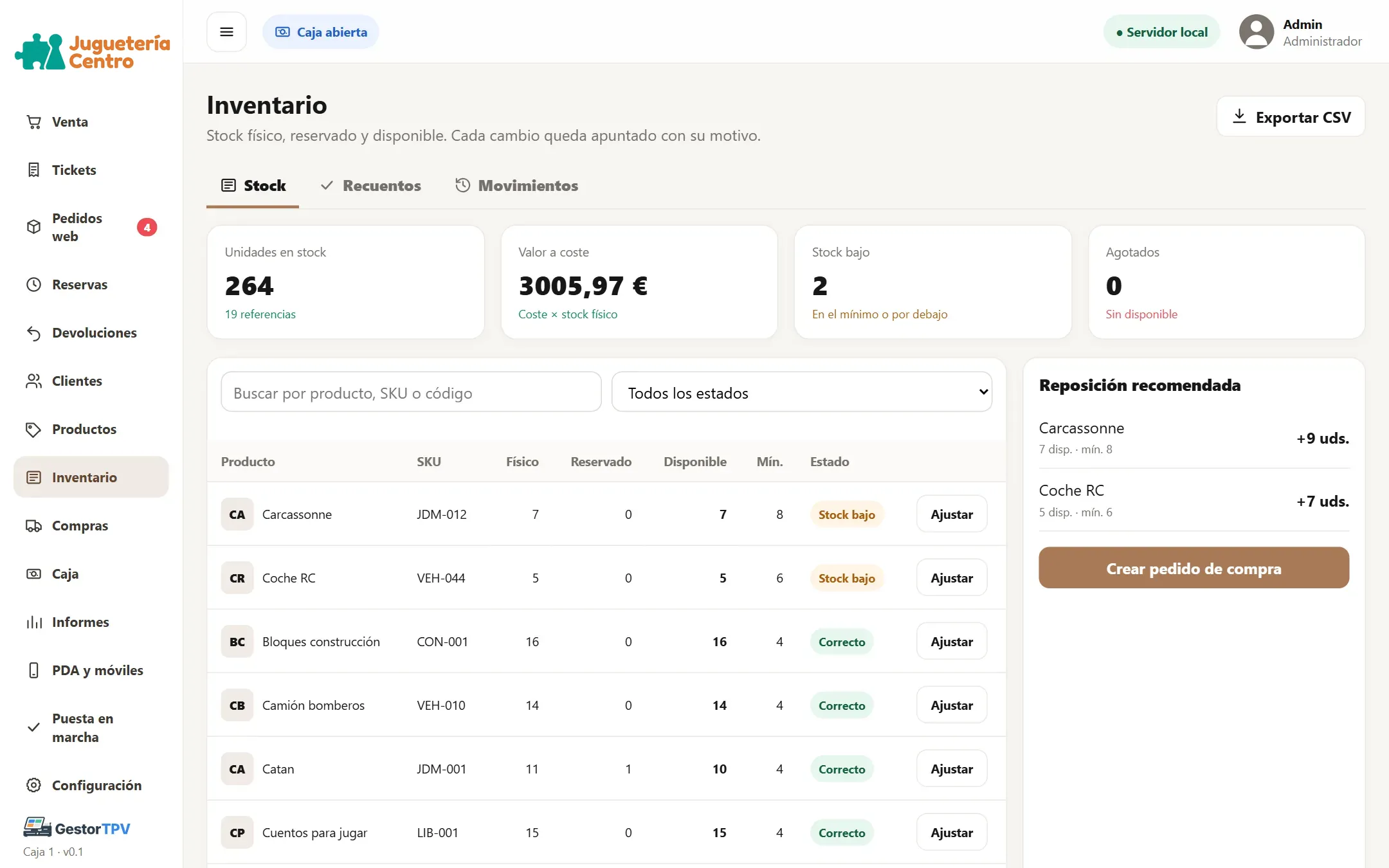Image resolution: width=1389 pixels, height=868 pixels.
Task: Adjust stock for Carcassonne
Action: tap(952, 514)
